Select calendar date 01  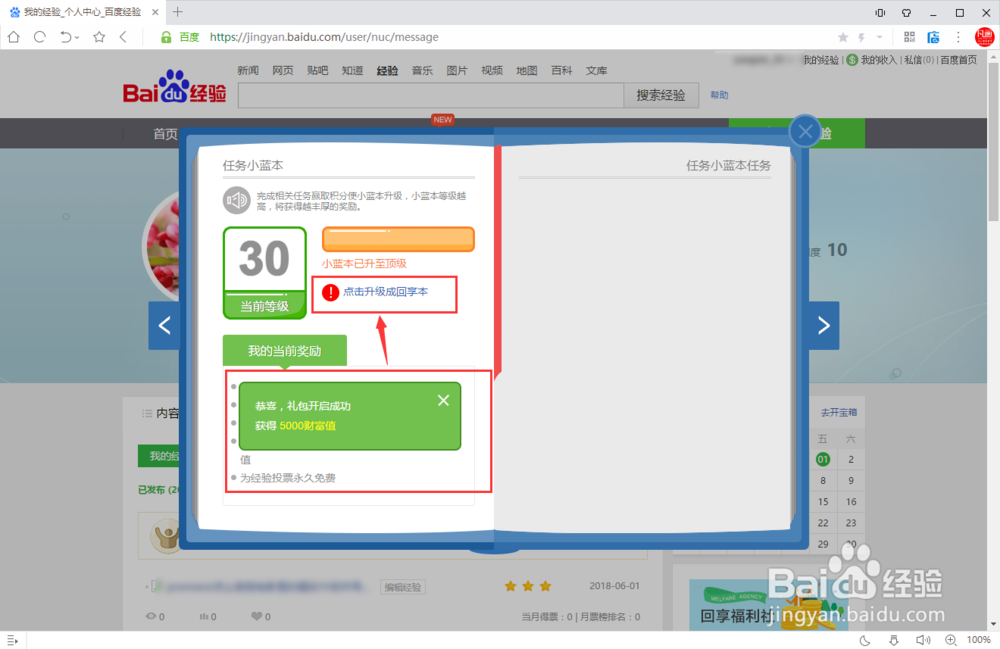[823, 459]
